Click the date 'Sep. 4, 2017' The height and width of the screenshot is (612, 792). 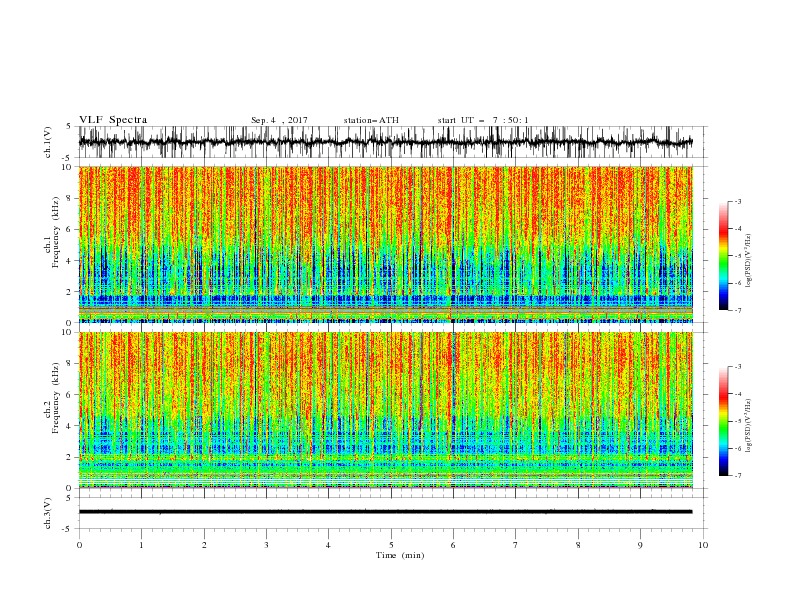click(279, 120)
